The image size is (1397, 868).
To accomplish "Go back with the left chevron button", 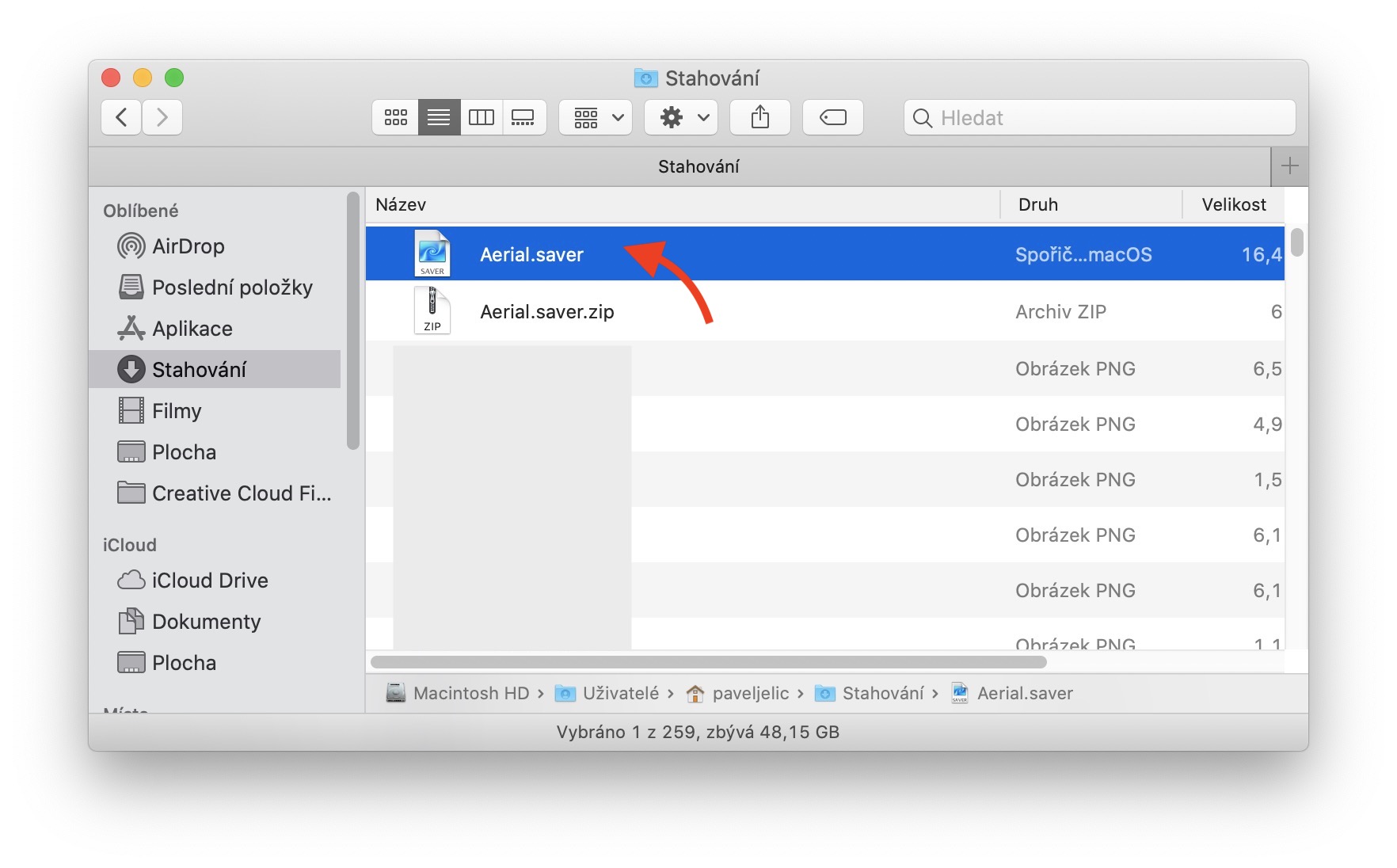I will (121, 117).
